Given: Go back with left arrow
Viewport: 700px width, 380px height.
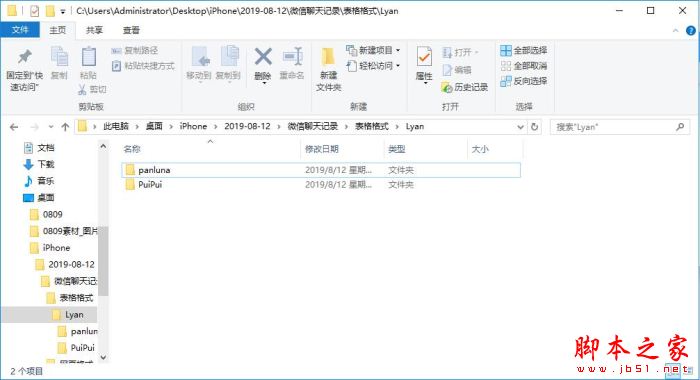Looking at the screenshot, I should pyautogui.click(x=14, y=127).
